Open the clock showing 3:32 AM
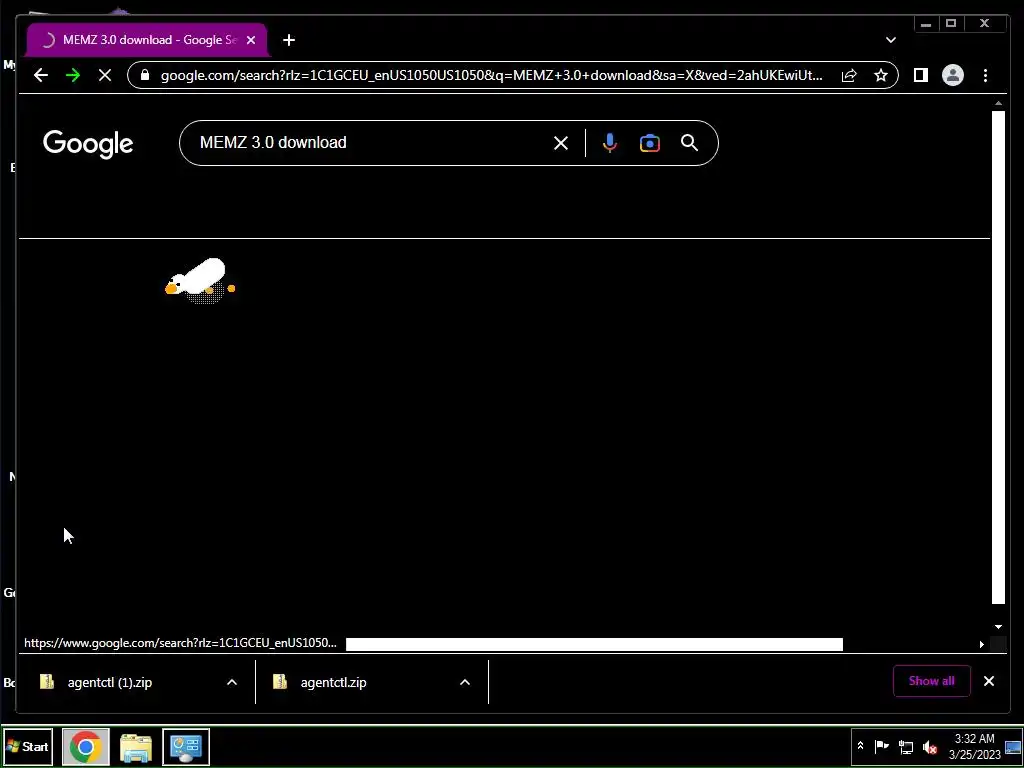Image resolution: width=1024 pixels, height=768 pixels. coord(974,746)
